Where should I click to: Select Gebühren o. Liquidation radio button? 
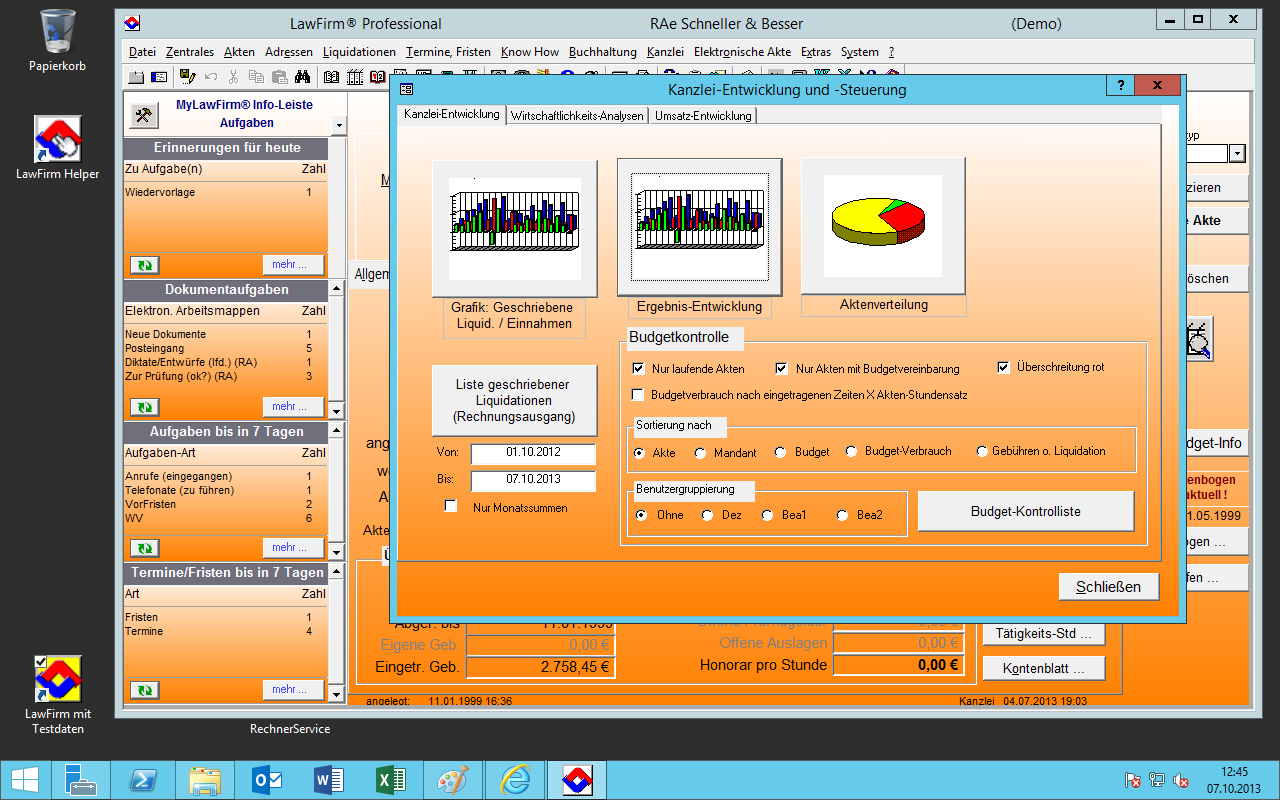(982, 451)
